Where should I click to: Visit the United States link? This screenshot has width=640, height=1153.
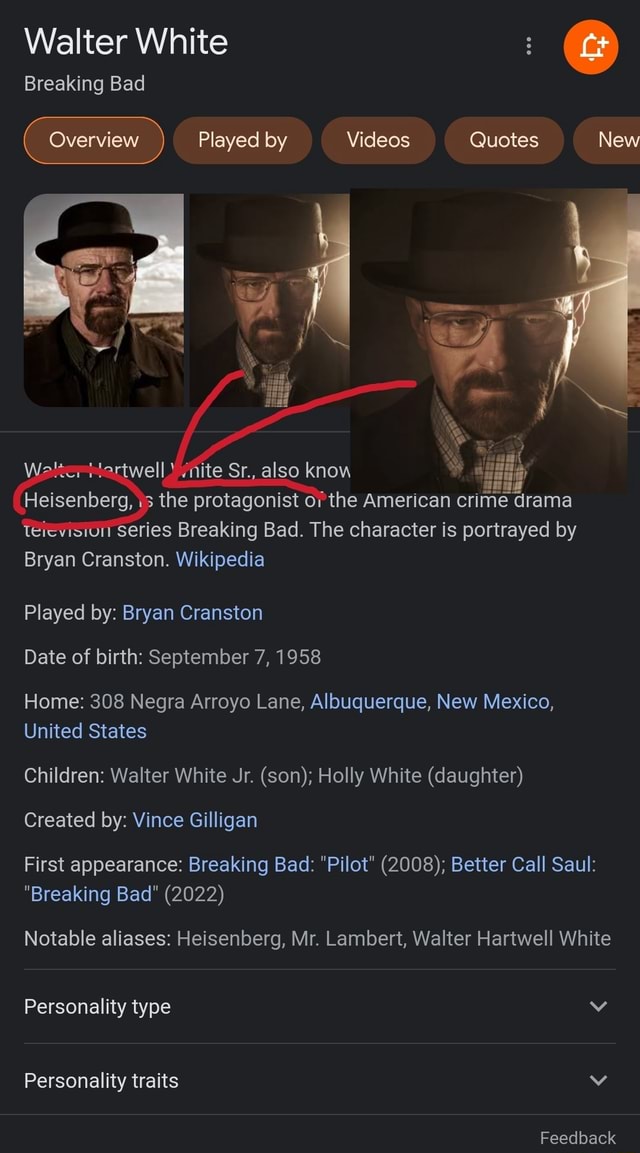click(85, 731)
